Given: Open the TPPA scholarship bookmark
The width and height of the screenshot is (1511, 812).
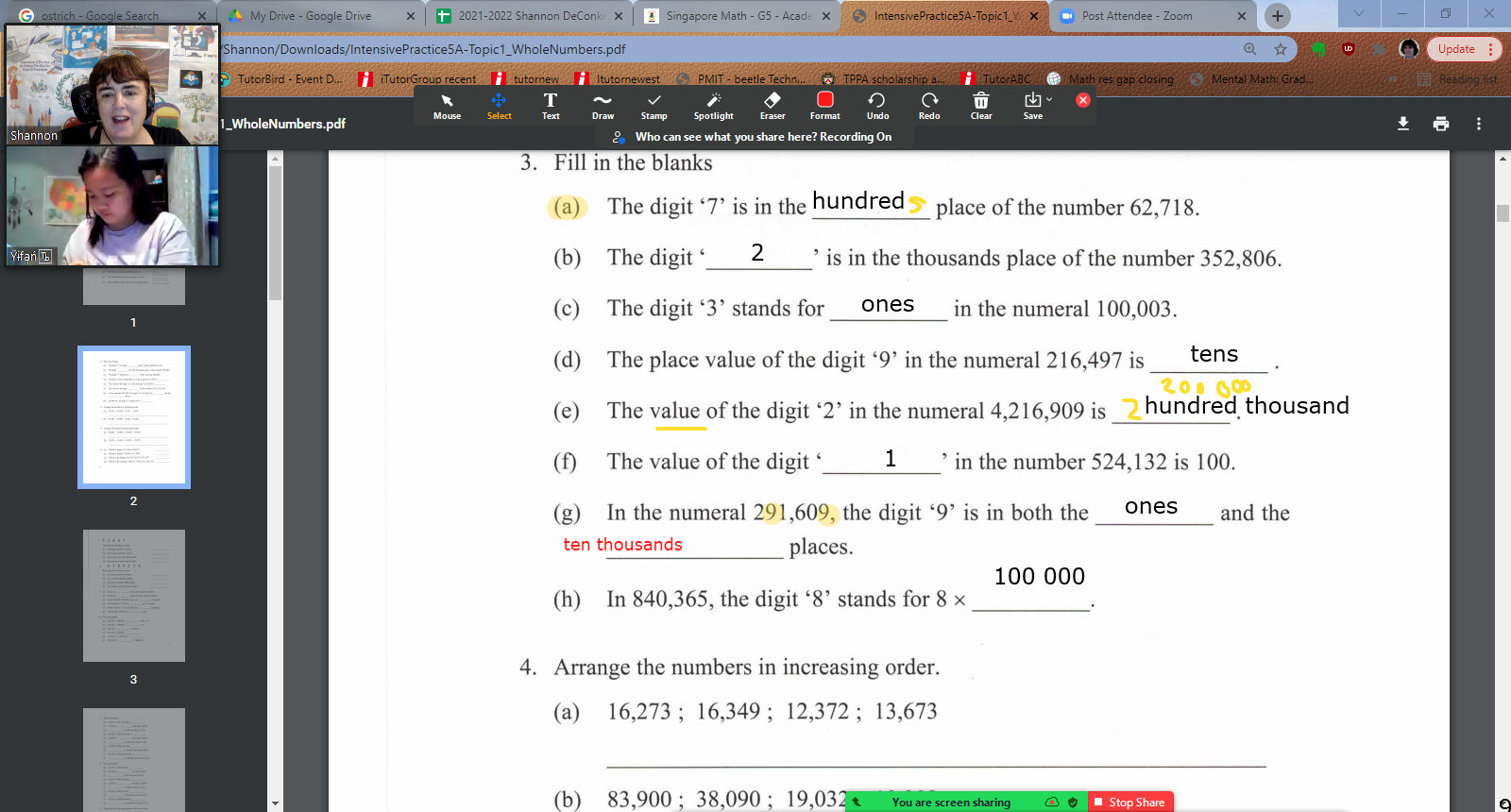Looking at the screenshot, I should coord(883,79).
